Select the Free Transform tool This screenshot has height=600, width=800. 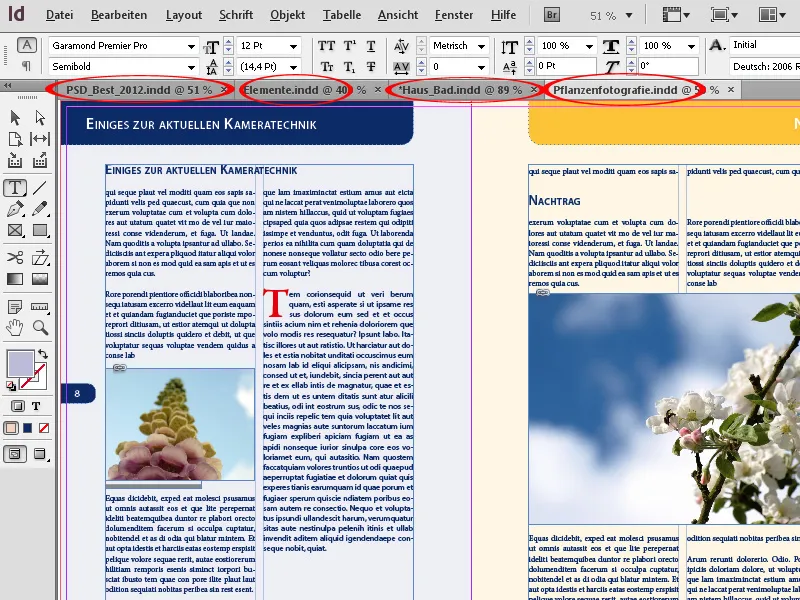(40, 257)
